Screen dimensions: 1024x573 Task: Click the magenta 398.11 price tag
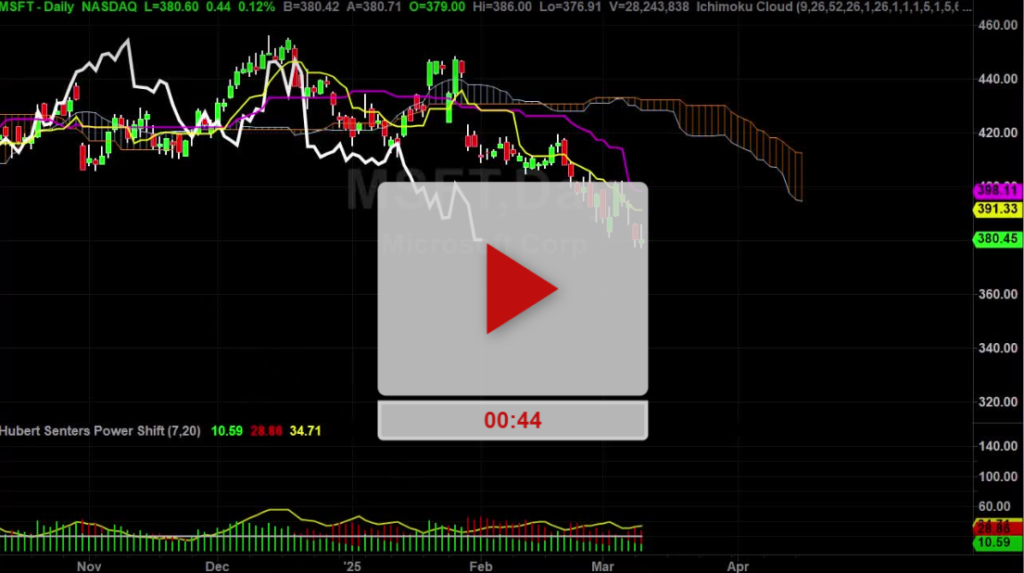(x=997, y=191)
